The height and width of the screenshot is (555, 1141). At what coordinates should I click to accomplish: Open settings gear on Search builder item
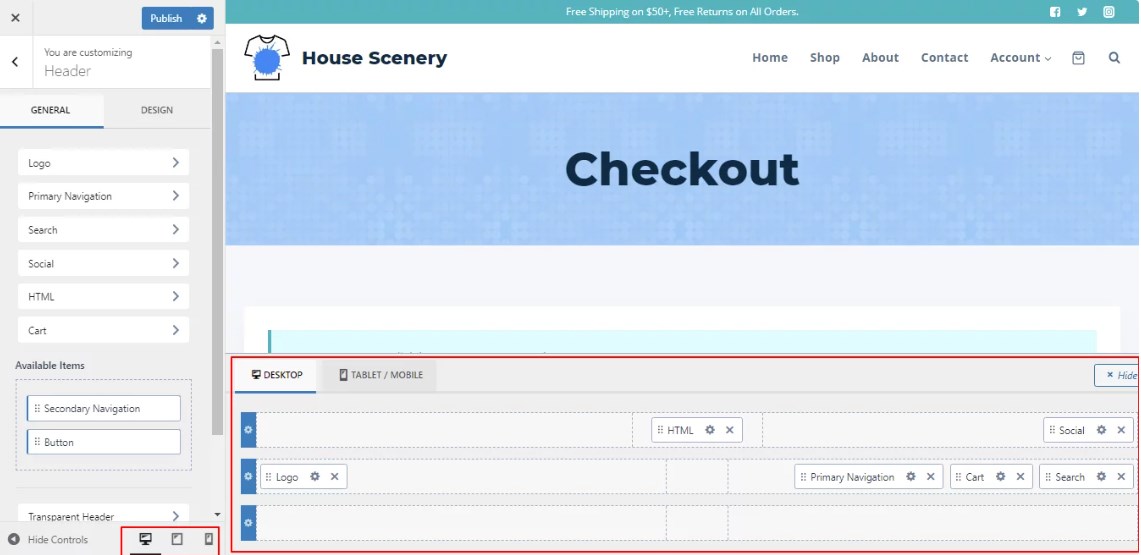[1101, 476]
